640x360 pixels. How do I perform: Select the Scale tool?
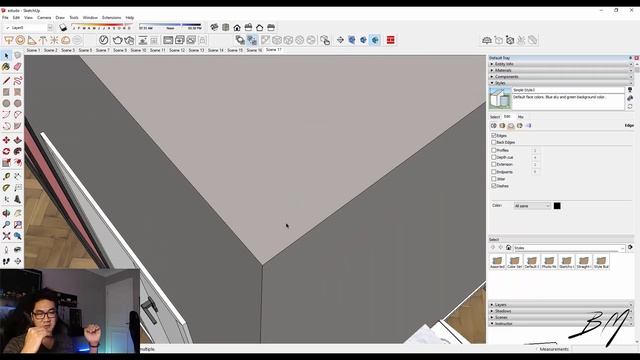(x=6, y=162)
